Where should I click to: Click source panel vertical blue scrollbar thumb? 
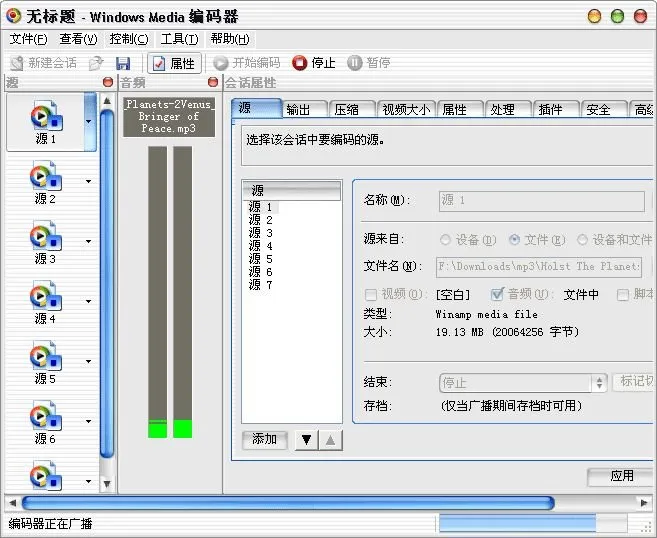(107, 283)
